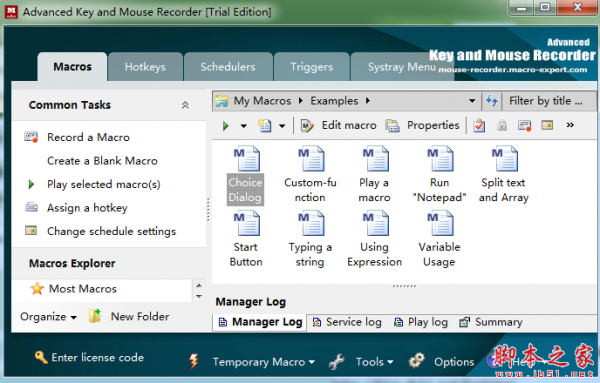Image resolution: width=600 pixels, height=383 pixels.
Task: Select the Using Expression macro icon
Action: [x=375, y=223]
